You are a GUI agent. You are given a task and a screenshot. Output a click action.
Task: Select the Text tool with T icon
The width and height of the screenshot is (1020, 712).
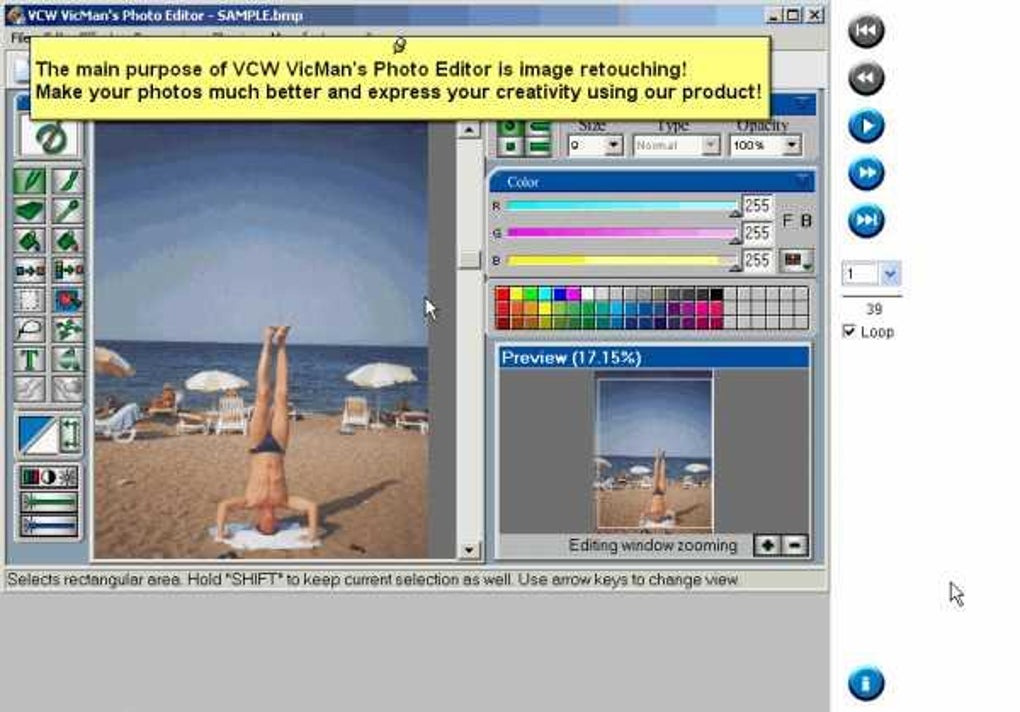(30, 360)
